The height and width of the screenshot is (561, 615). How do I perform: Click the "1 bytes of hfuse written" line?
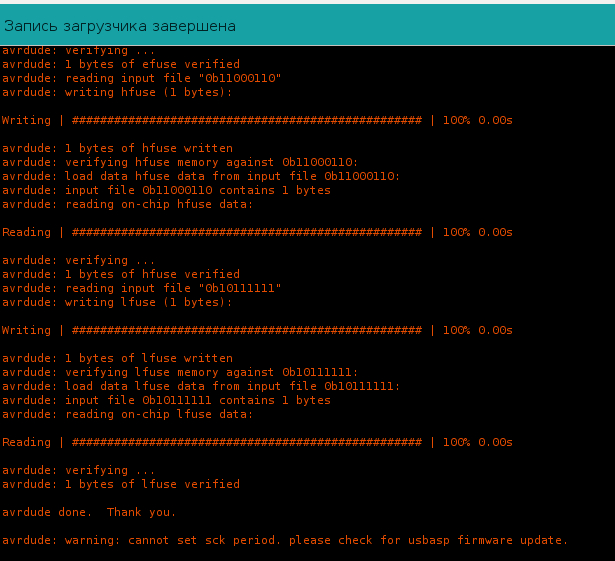click(x=117, y=148)
